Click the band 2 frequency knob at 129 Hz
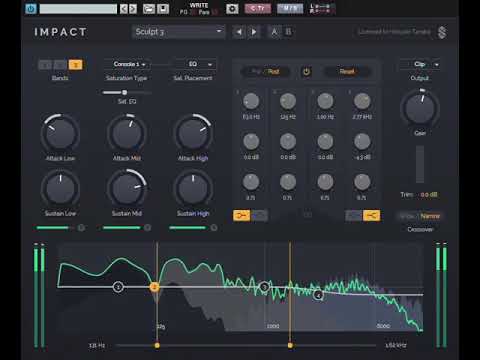Image resolution: width=480 pixels, height=360 pixels. [288, 101]
